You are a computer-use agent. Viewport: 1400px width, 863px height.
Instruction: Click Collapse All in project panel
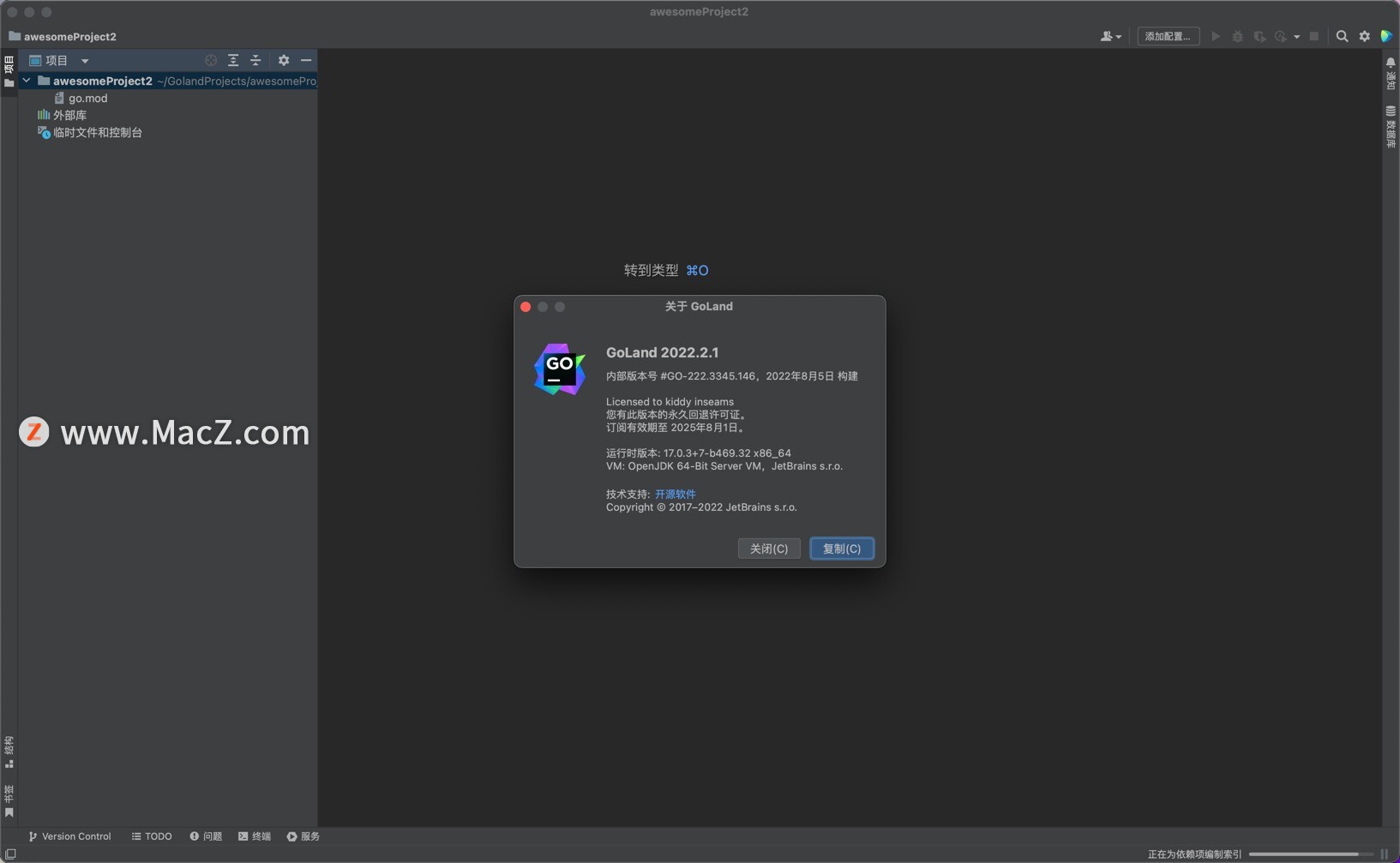click(255, 60)
